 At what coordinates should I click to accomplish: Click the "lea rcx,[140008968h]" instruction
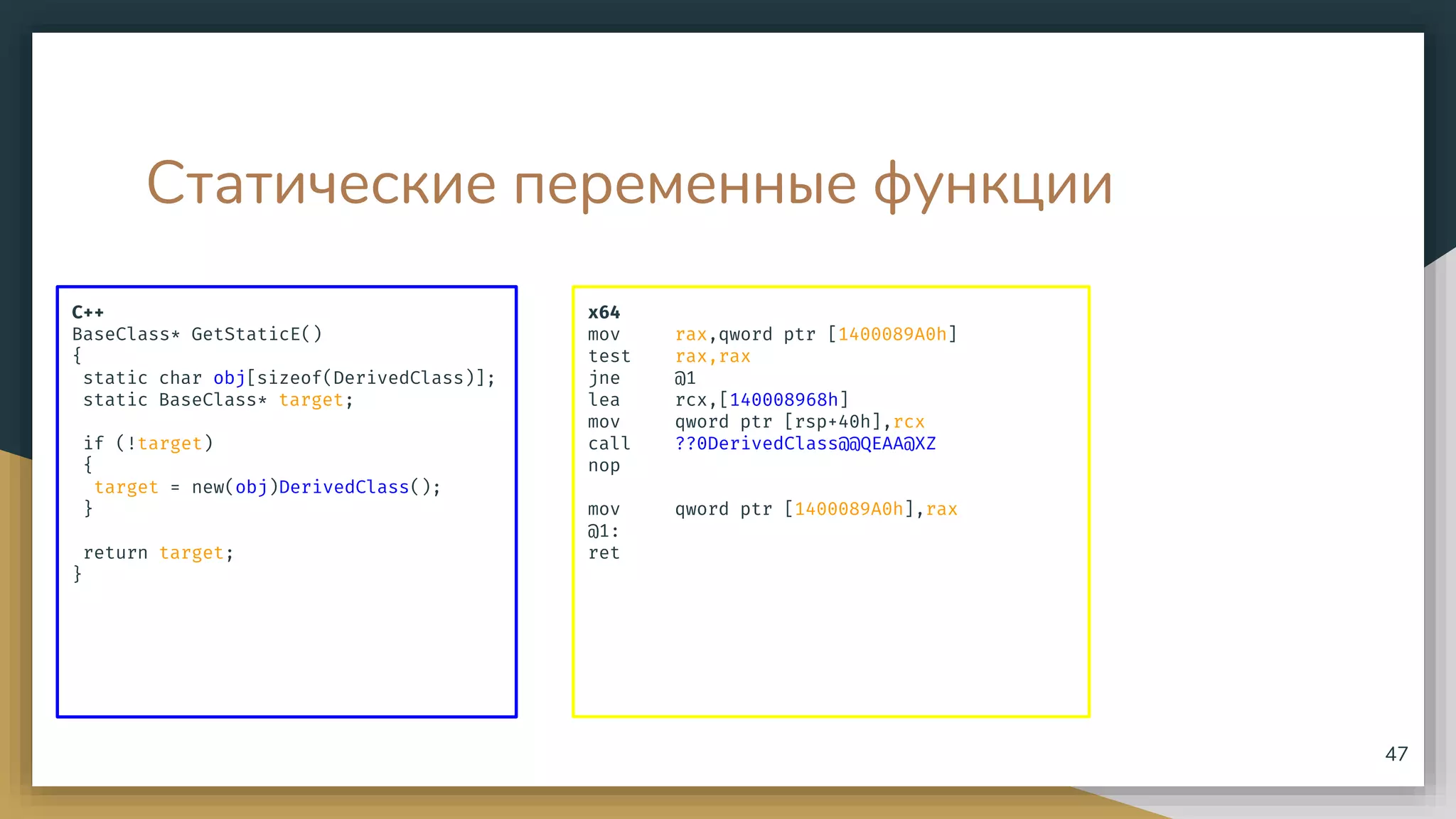coord(719,400)
